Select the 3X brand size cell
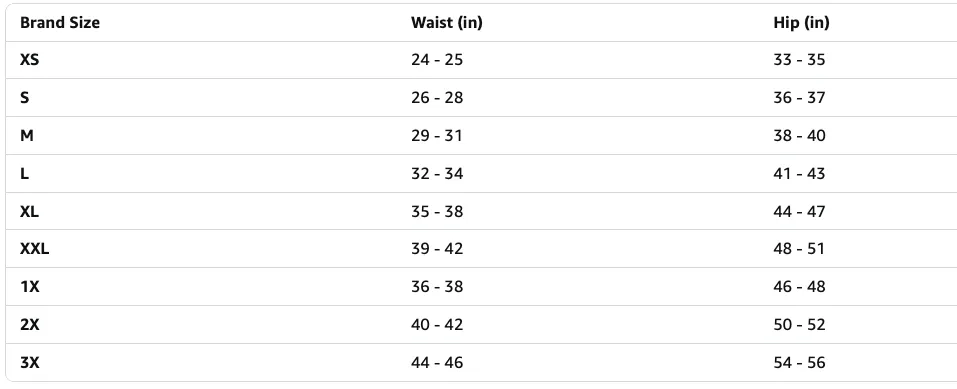 click(x=29, y=362)
